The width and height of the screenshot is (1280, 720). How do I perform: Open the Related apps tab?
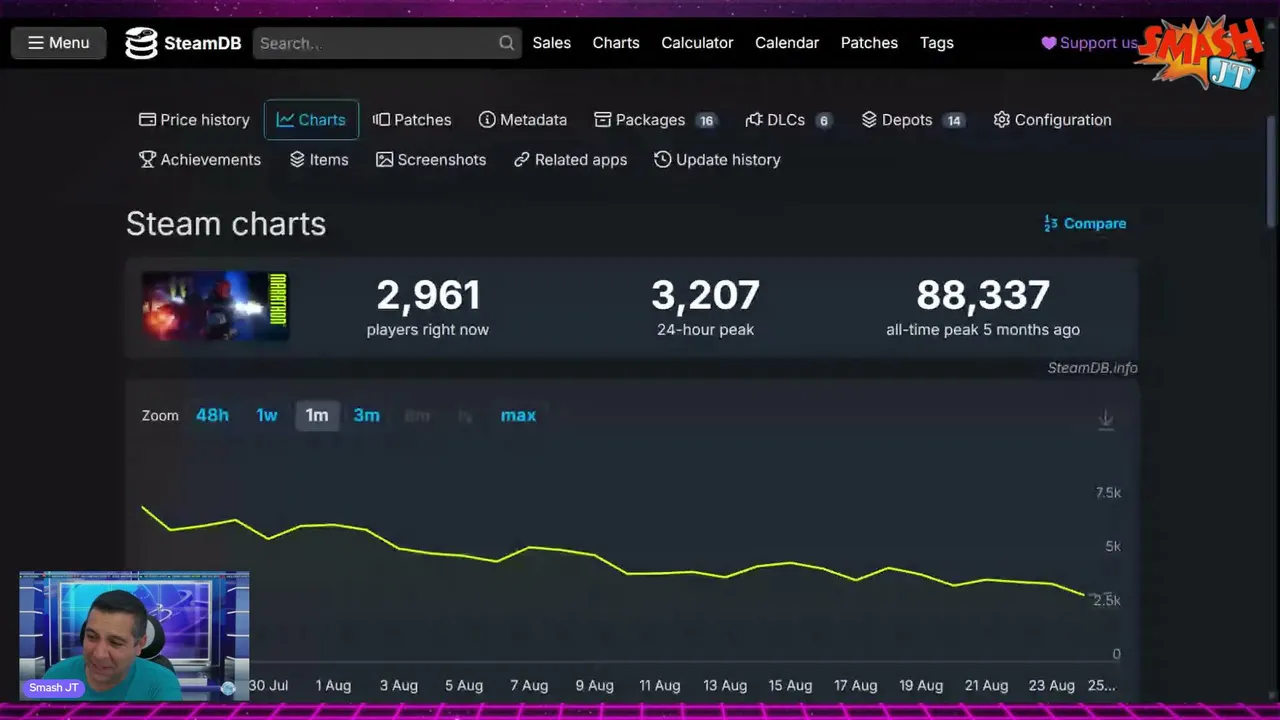pyautogui.click(x=570, y=160)
